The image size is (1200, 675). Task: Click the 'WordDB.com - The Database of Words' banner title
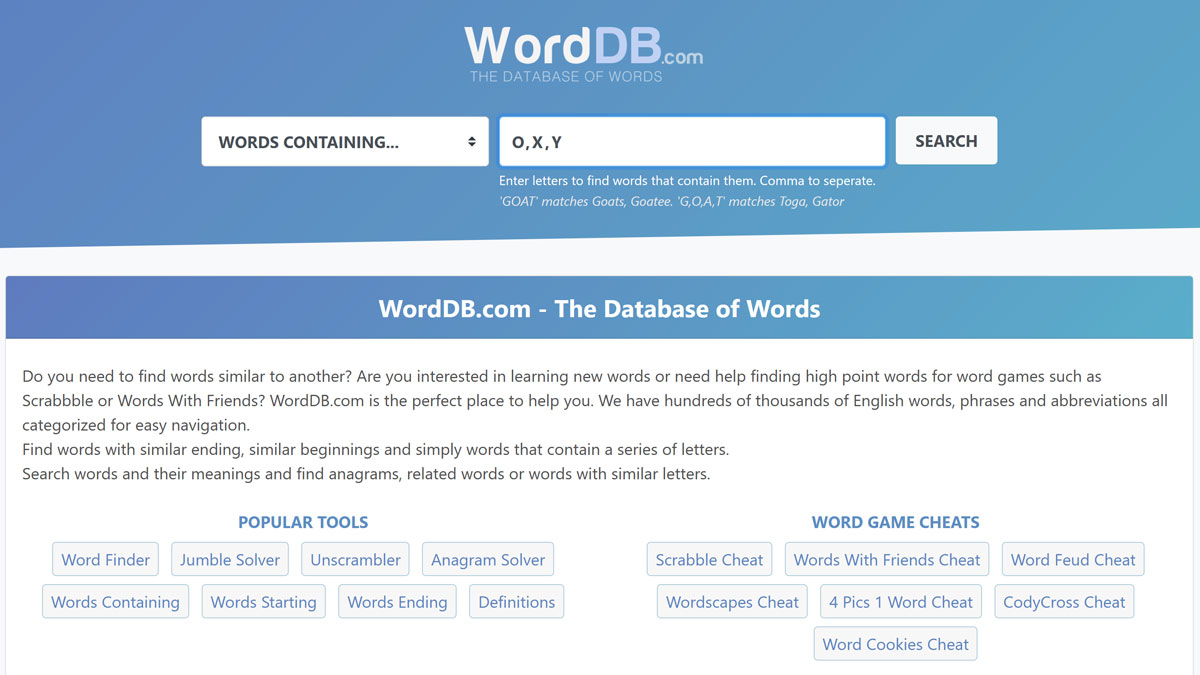(x=599, y=309)
